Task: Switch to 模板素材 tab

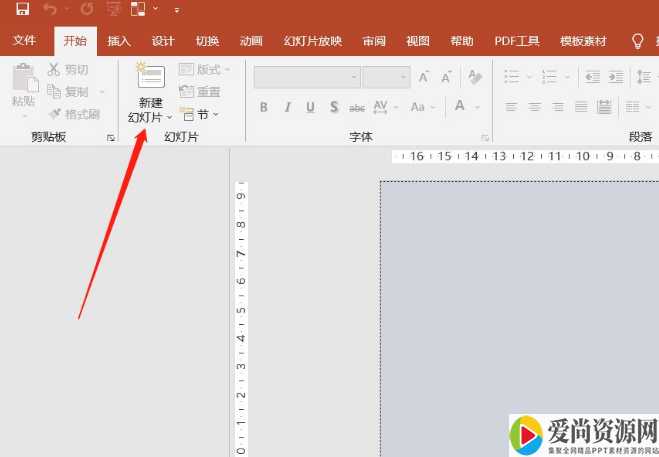Action: pyautogui.click(x=583, y=41)
